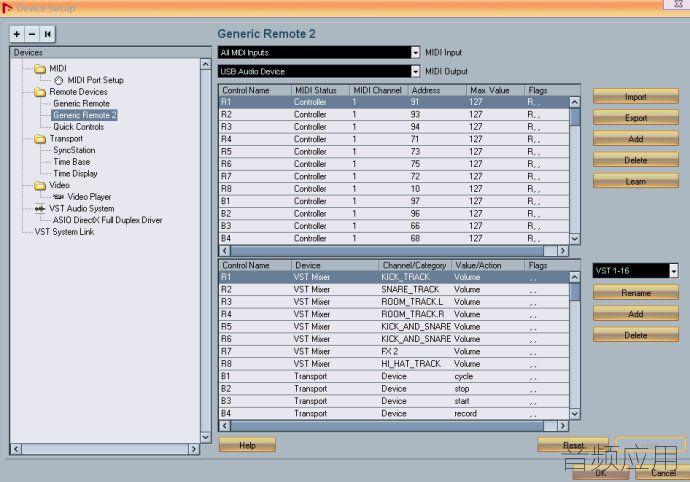Click upper table horizontal scroll-right arrow
This screenshot has height=482, width=690.
[x=562, y=251]
